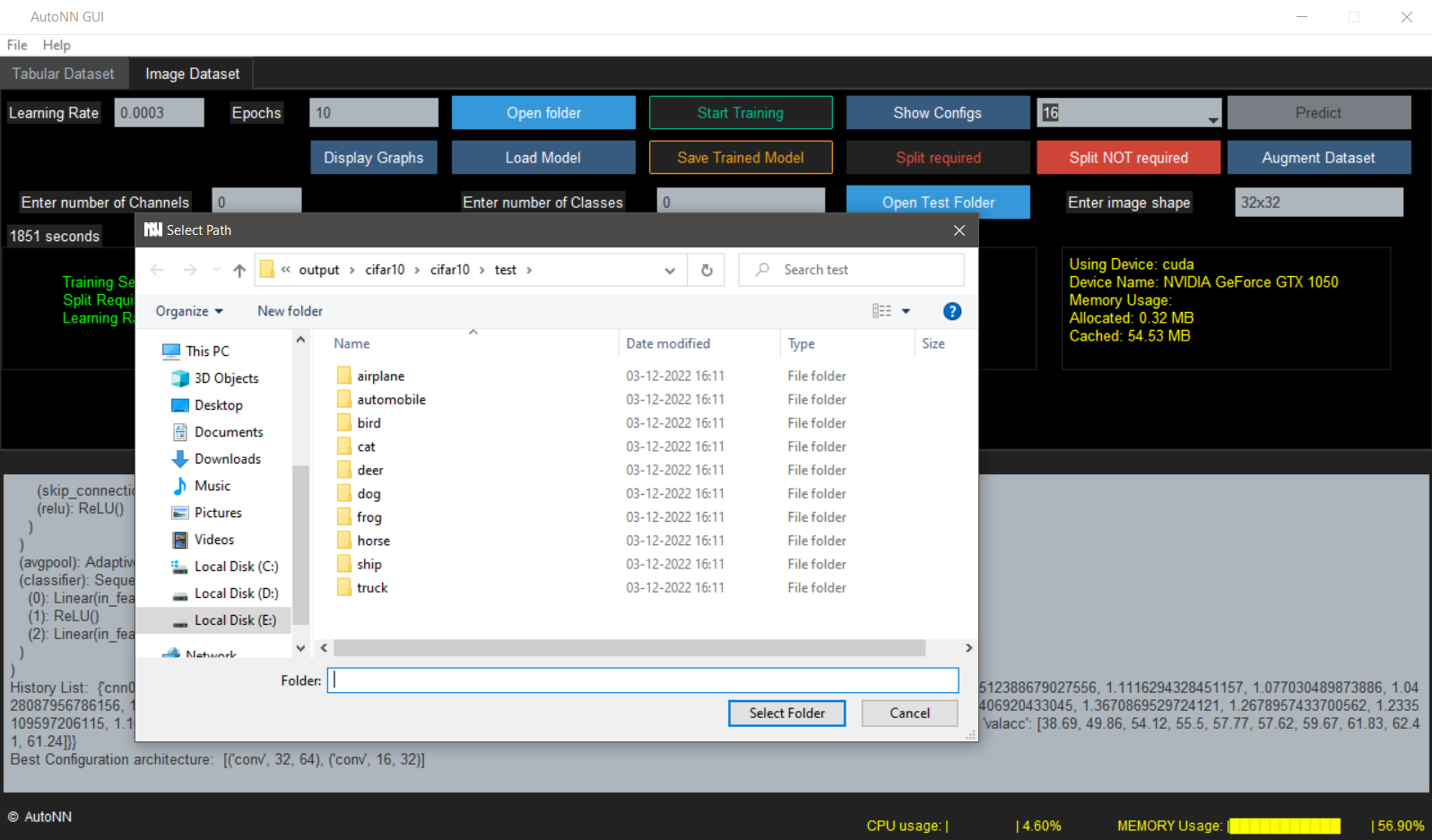Select the airplane folder icon
This screenshot has height=840, width=1432.
[344, 376]
